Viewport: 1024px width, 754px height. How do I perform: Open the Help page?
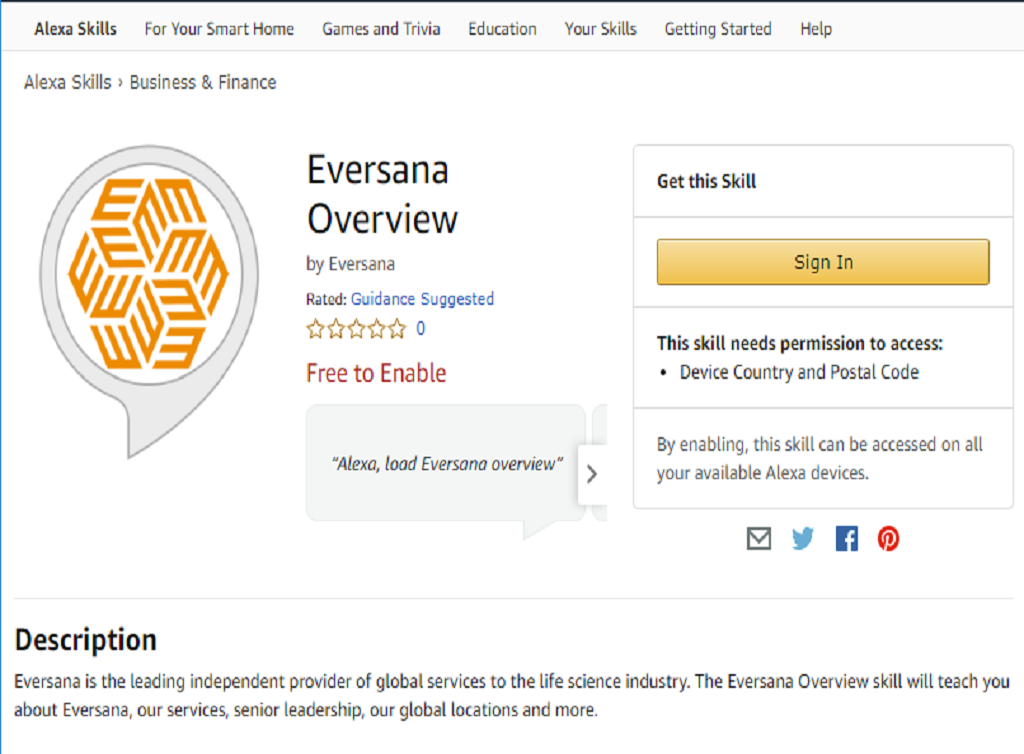[x=816, y=29]
